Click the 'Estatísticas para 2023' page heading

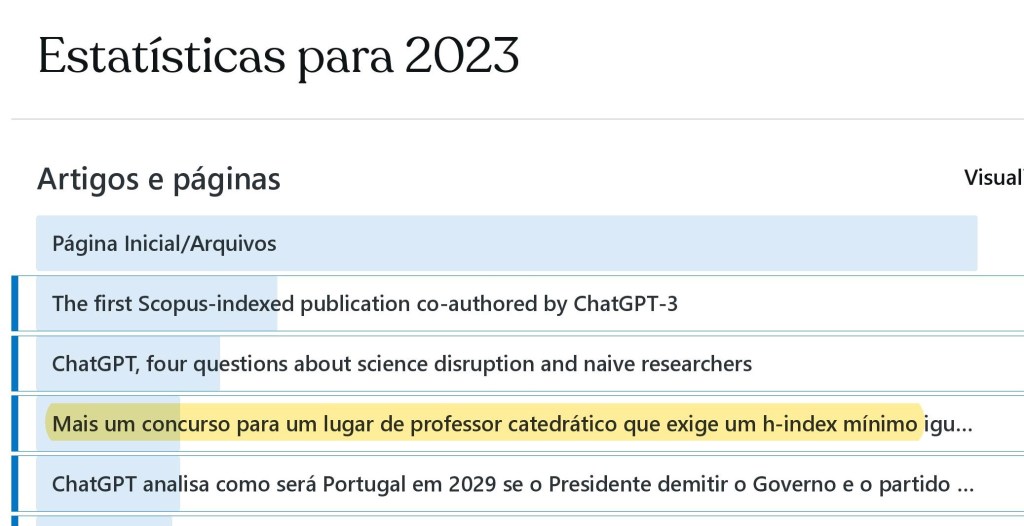point(278,56)
